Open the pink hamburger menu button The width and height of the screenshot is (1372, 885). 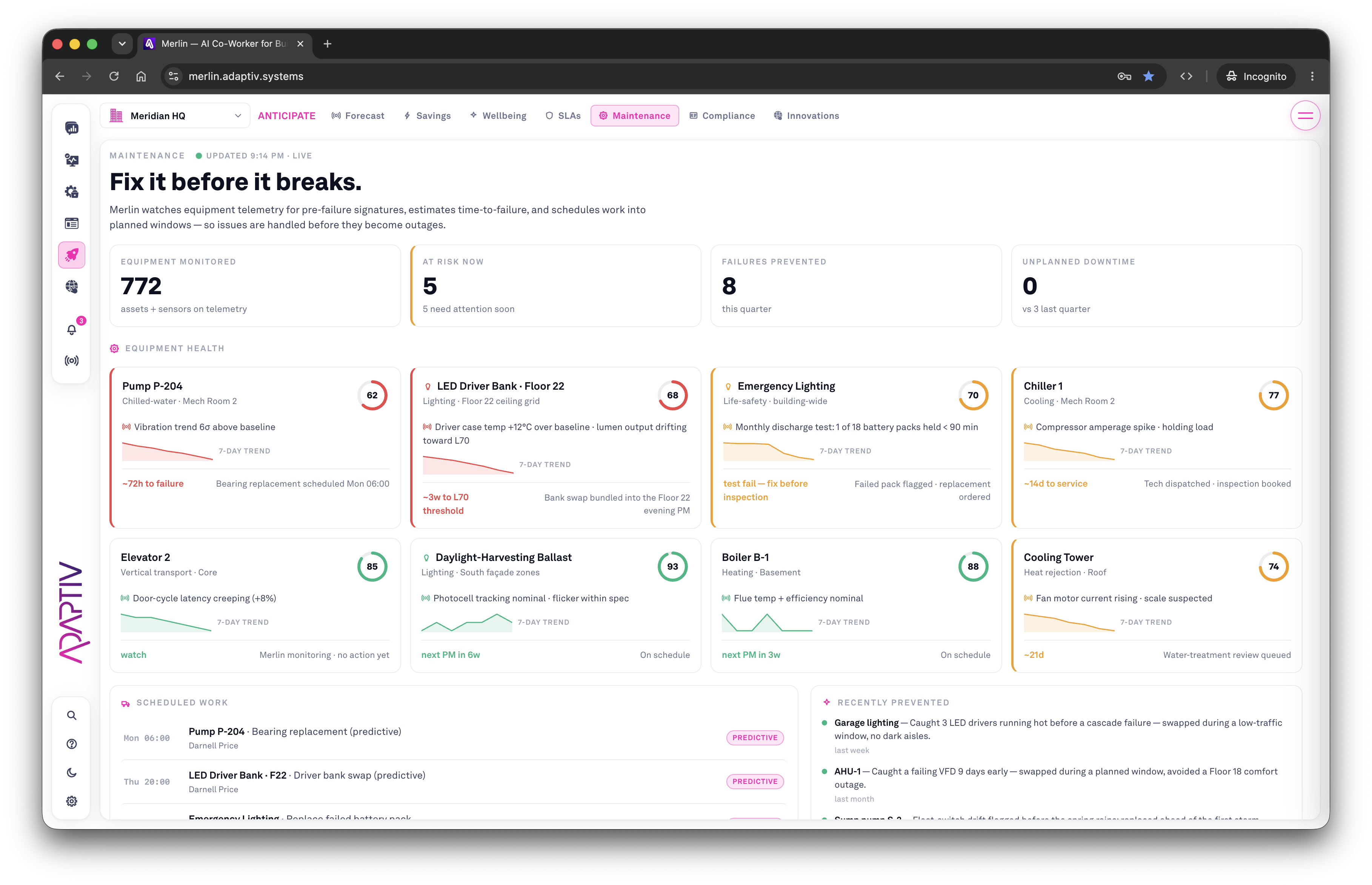point(1305,115)
